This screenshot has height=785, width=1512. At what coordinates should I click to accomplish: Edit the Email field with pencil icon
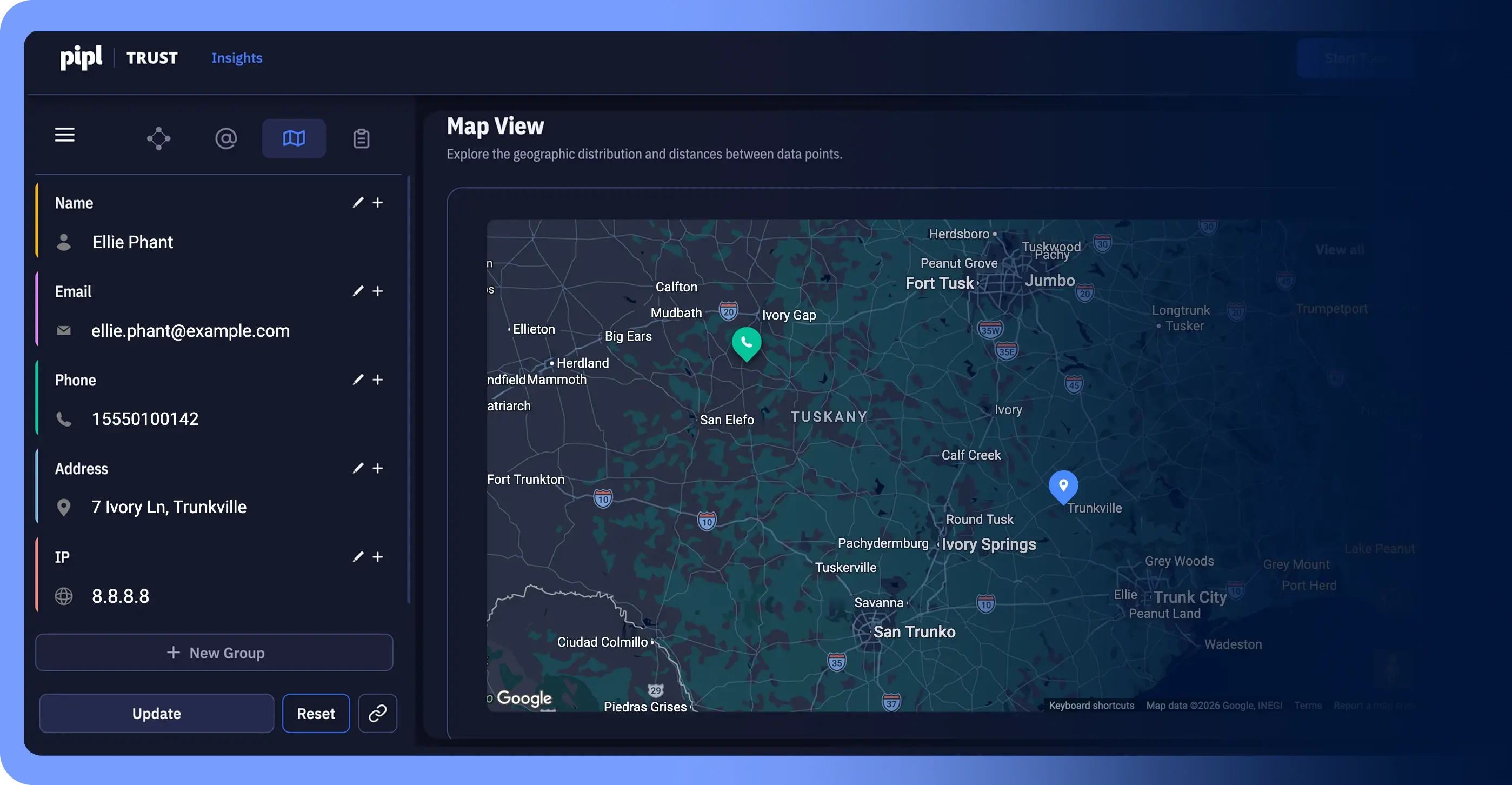(358, 291)
